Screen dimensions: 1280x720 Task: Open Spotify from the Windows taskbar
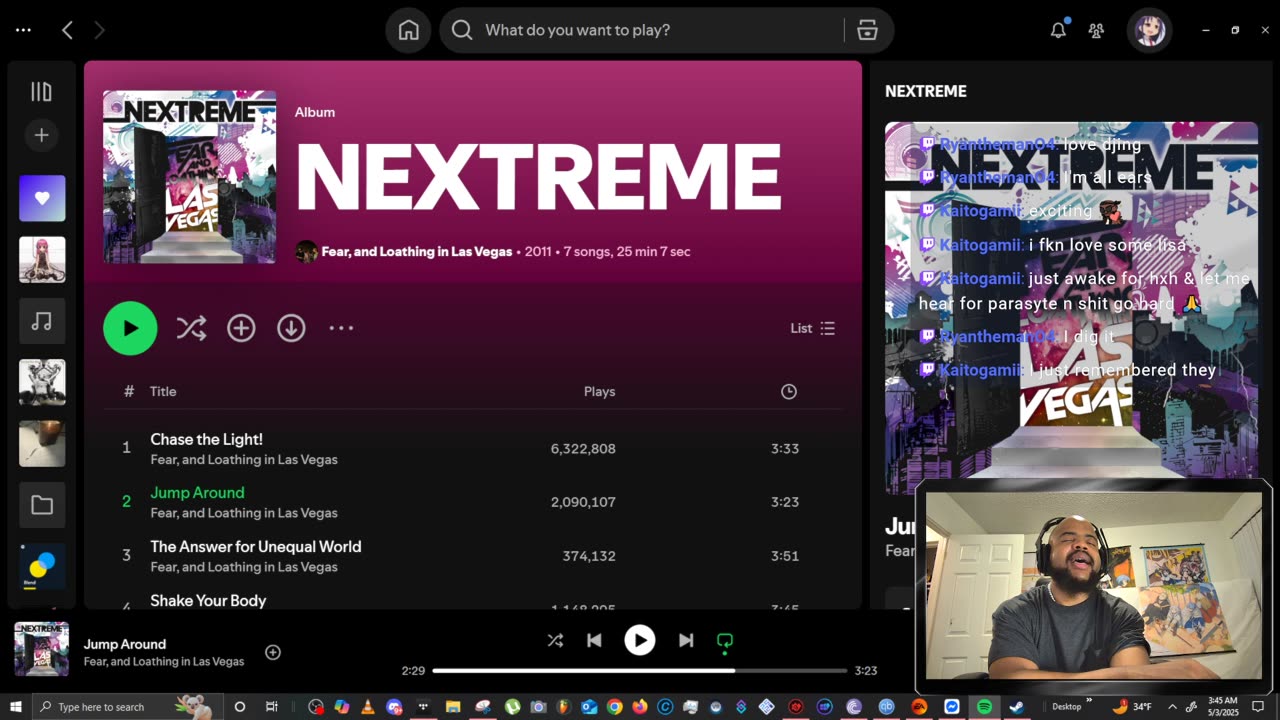click(x=984, y=707)
